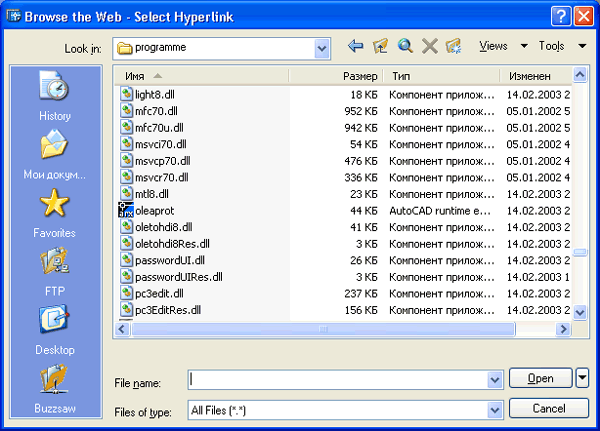Image resolution: width=600 pixels, height=431 pixels.
Task: Click the Open button
Action: (541, 378)
